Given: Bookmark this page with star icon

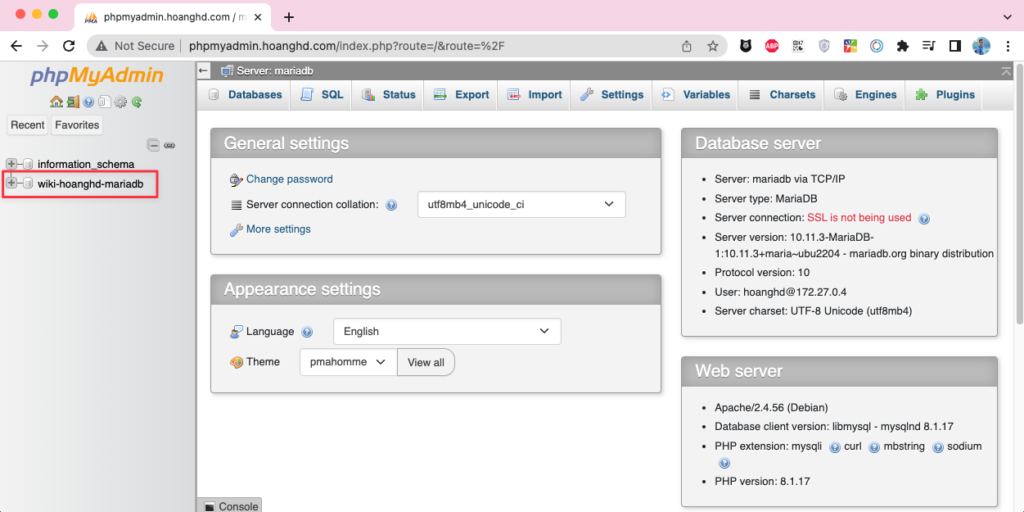Looking at the screenshot, I should [712, 46].
